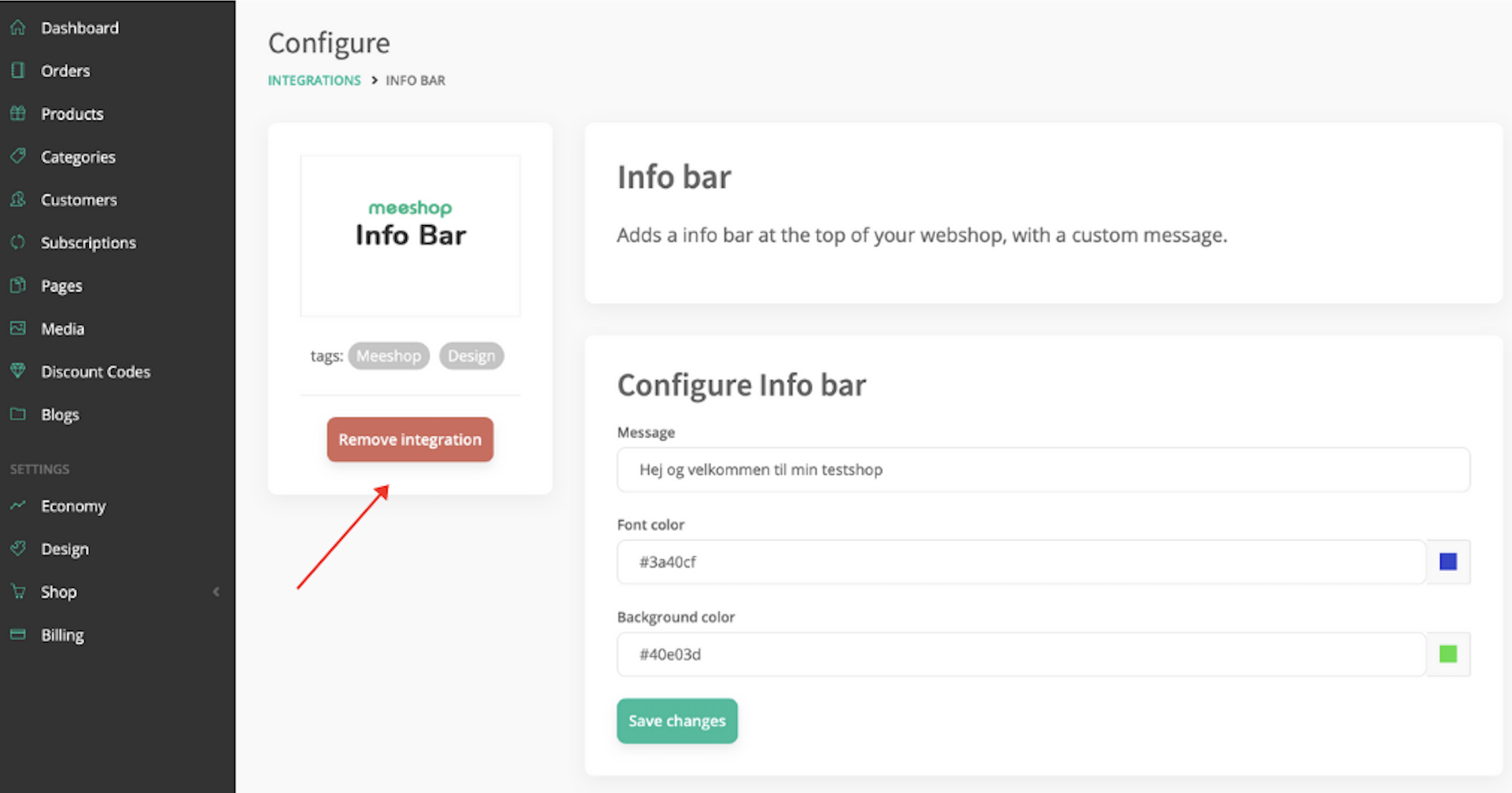1512x793 pixels.
Task: Click the Integrations breadcrumb link
Action: pyautogui.click(x=314, y=80)
